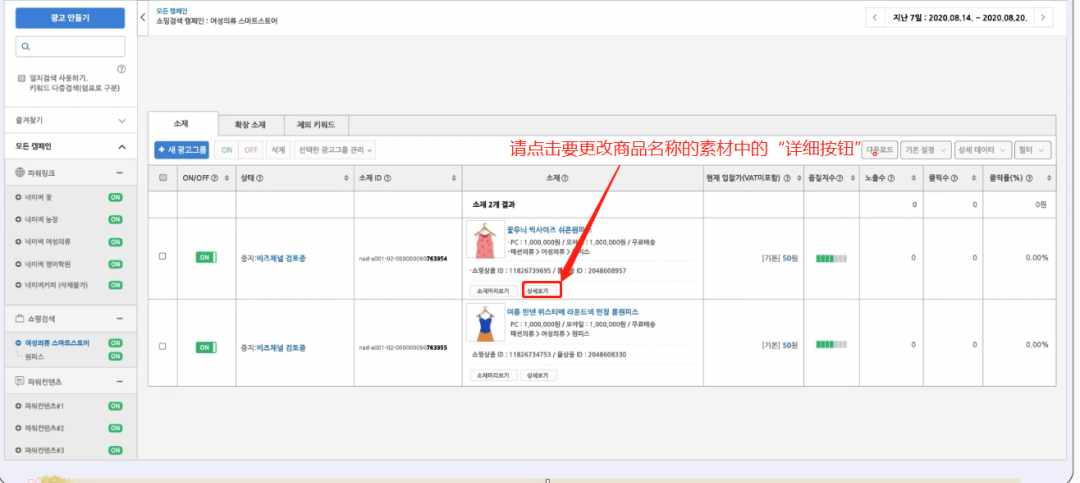Open the 필터 dropdown
Screen dimensions: 1080x483
tap(1032, 150)
